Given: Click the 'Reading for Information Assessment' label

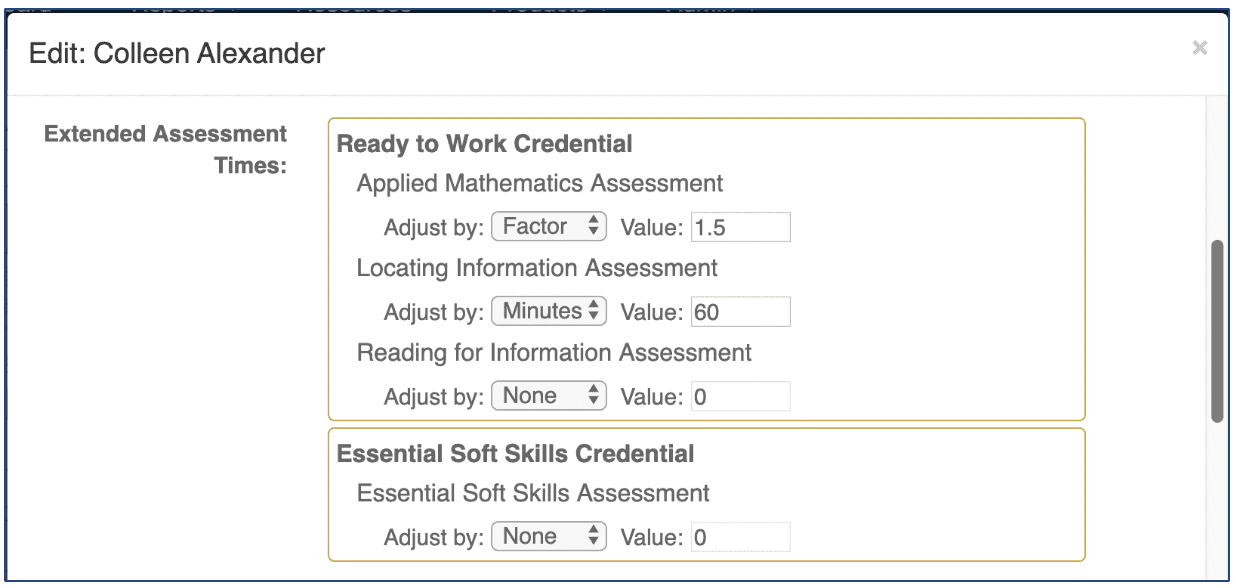Looking at the screenshot, I should 554,353.
